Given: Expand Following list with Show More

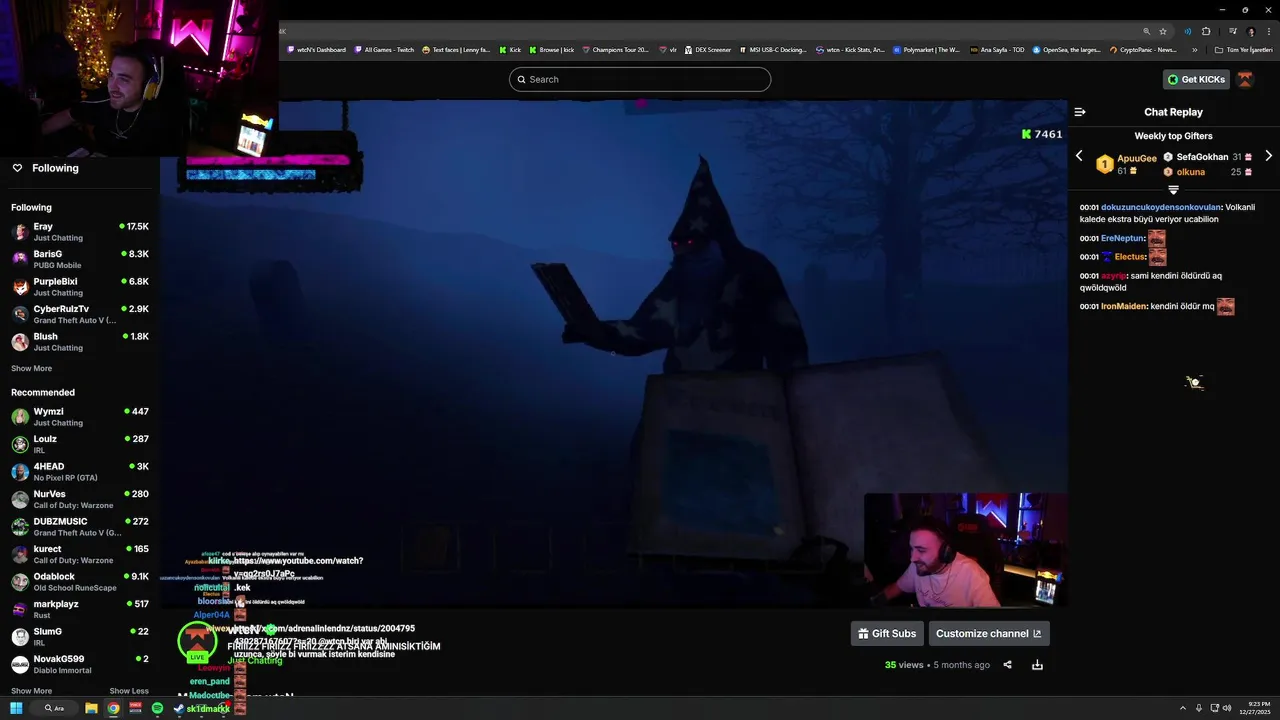Looking at the screenshot, I should (x=31, y=368).
